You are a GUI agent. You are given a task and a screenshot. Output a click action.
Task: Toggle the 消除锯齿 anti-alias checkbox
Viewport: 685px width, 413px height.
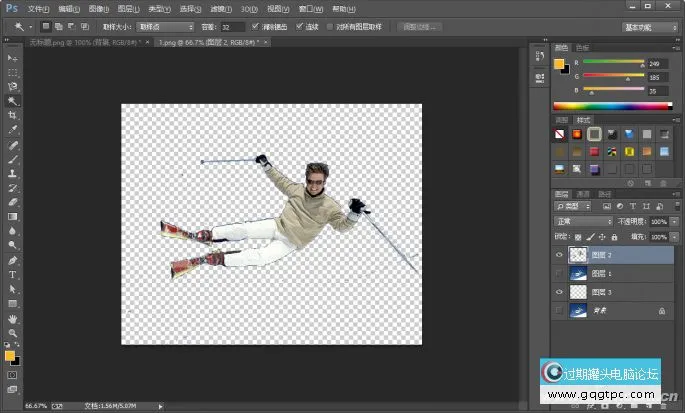pos(256,27)
